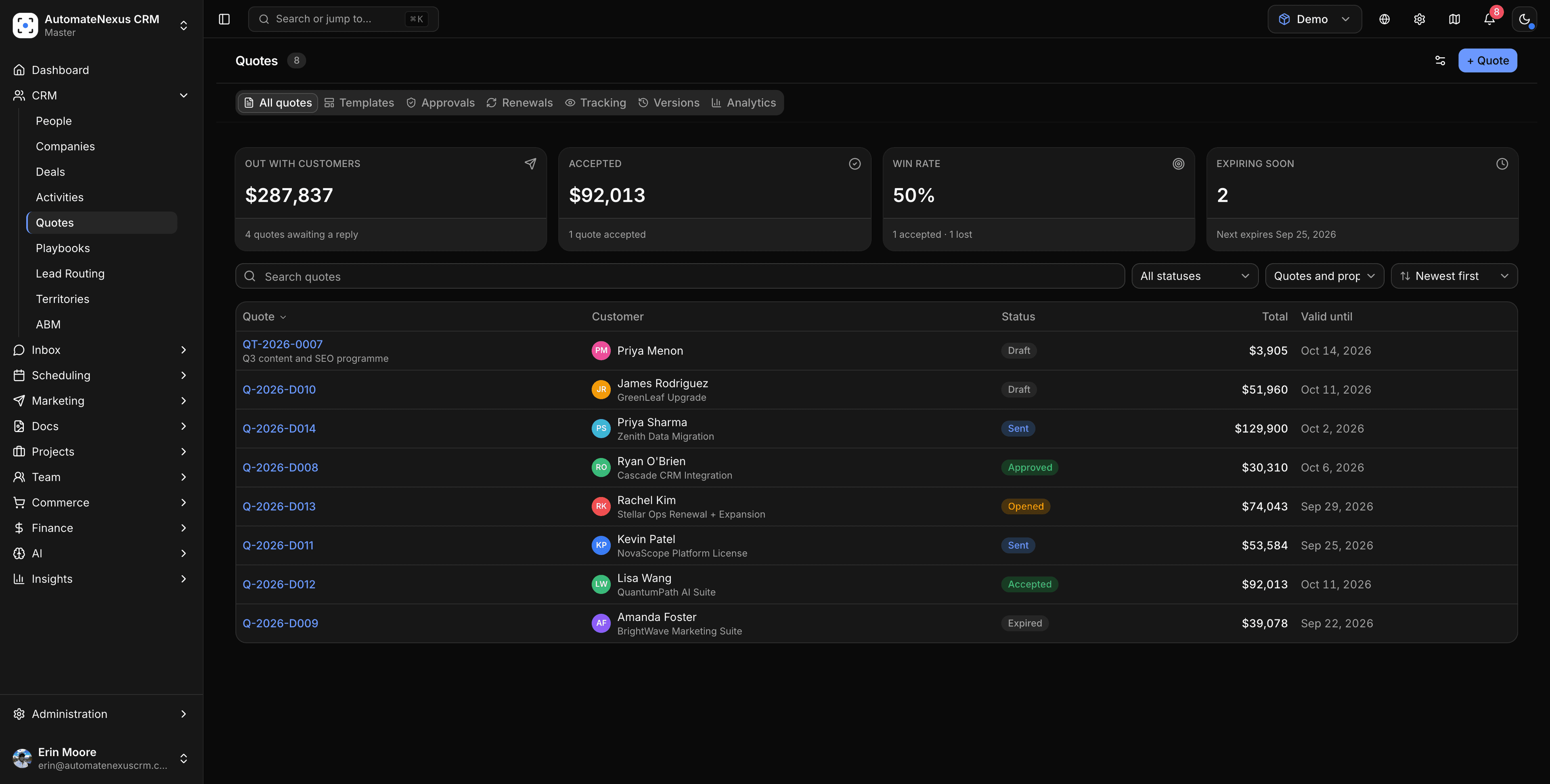Click Priya Menon's PM avatar
Image resolution: width=1550 pixels, height=784 pixels.
601,351
